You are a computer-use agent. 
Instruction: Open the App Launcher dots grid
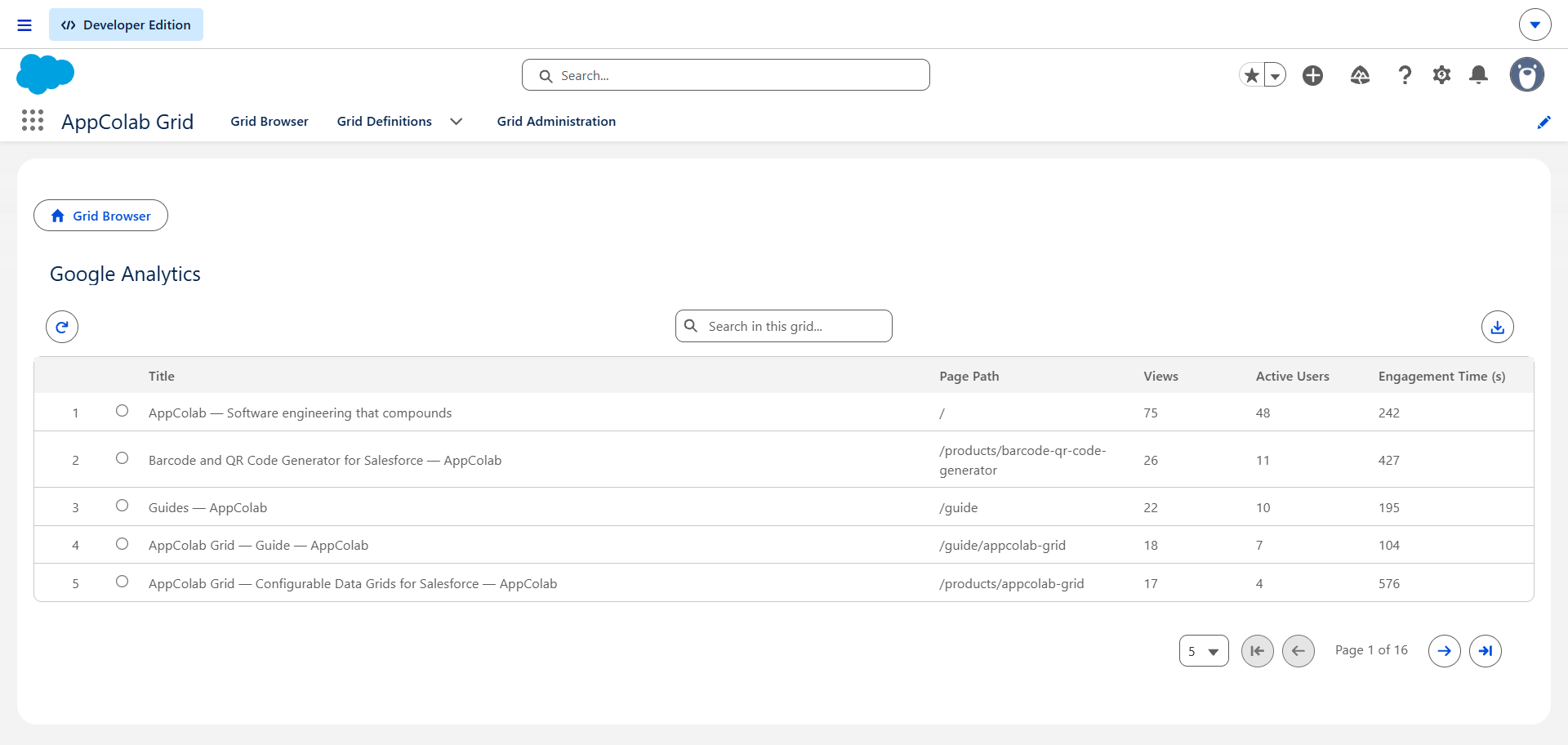point(33,121)
